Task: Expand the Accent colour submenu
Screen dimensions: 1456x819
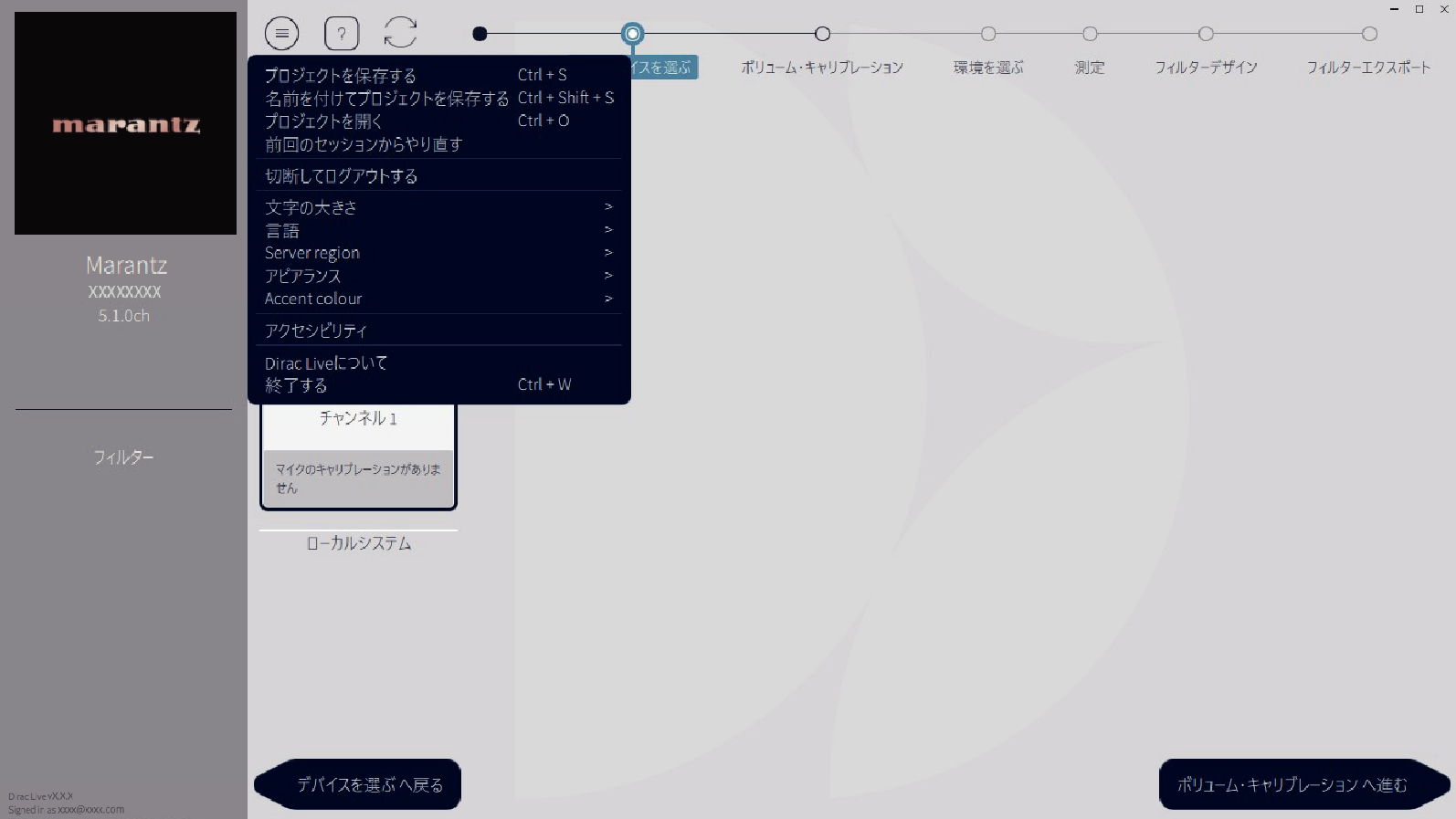Action: 438,299
